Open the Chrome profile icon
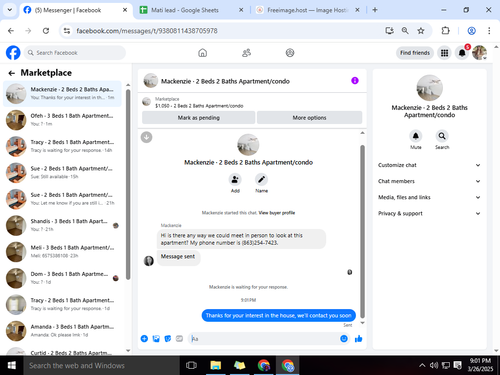Image resolution: width=500 pixels, height=375 pixels. tap(471, 31)
